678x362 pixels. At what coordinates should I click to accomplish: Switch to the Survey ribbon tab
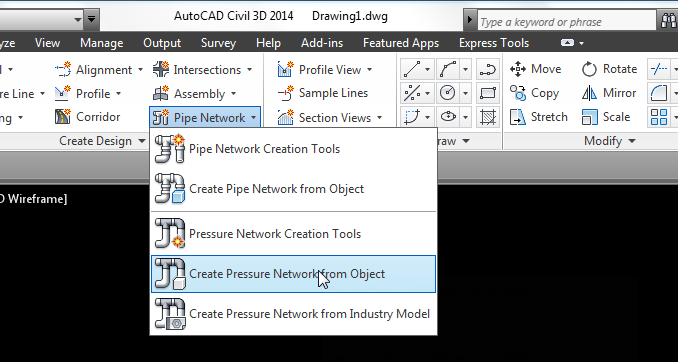[x=218, y=43]
